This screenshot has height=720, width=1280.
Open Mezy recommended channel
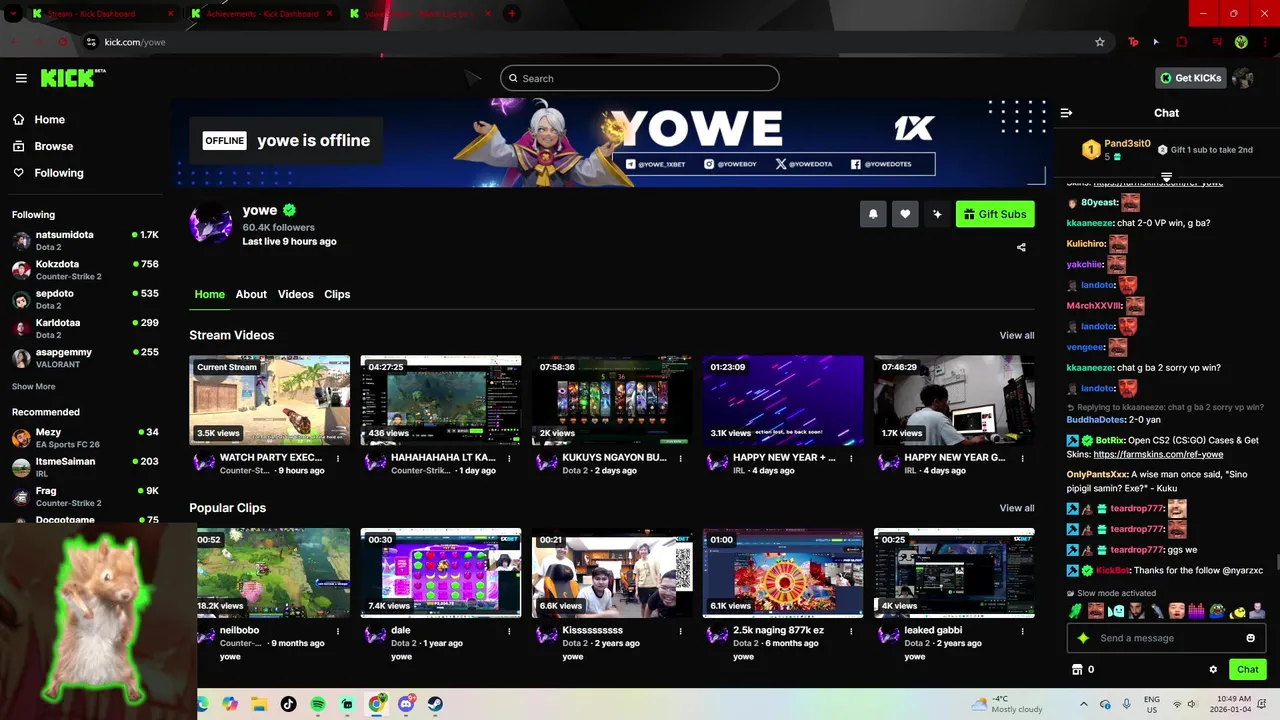point(85,437)
